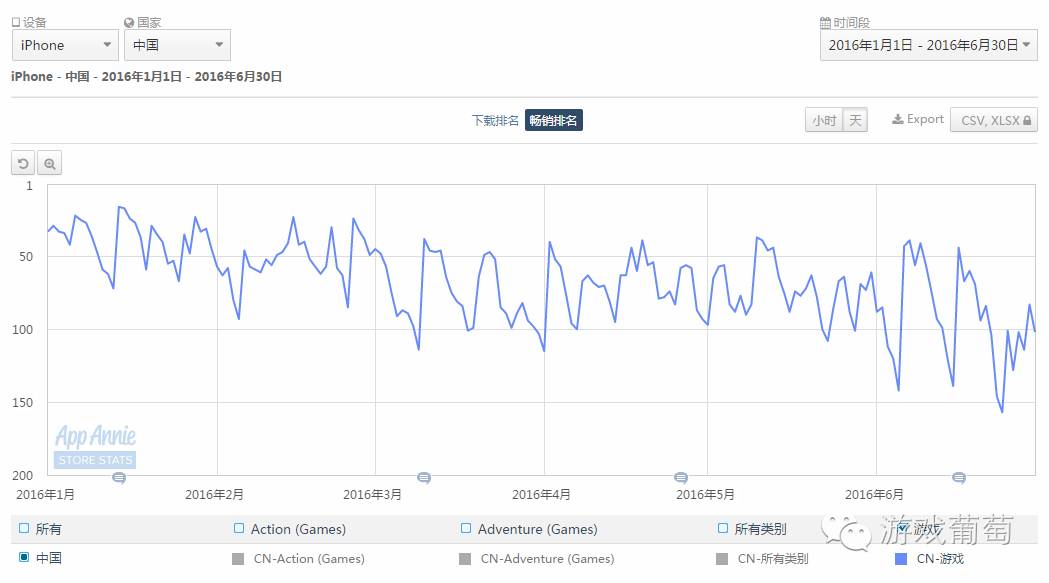Click the App Annie Store Stats watermark
1049x583 pixels.
coord(95,447)
